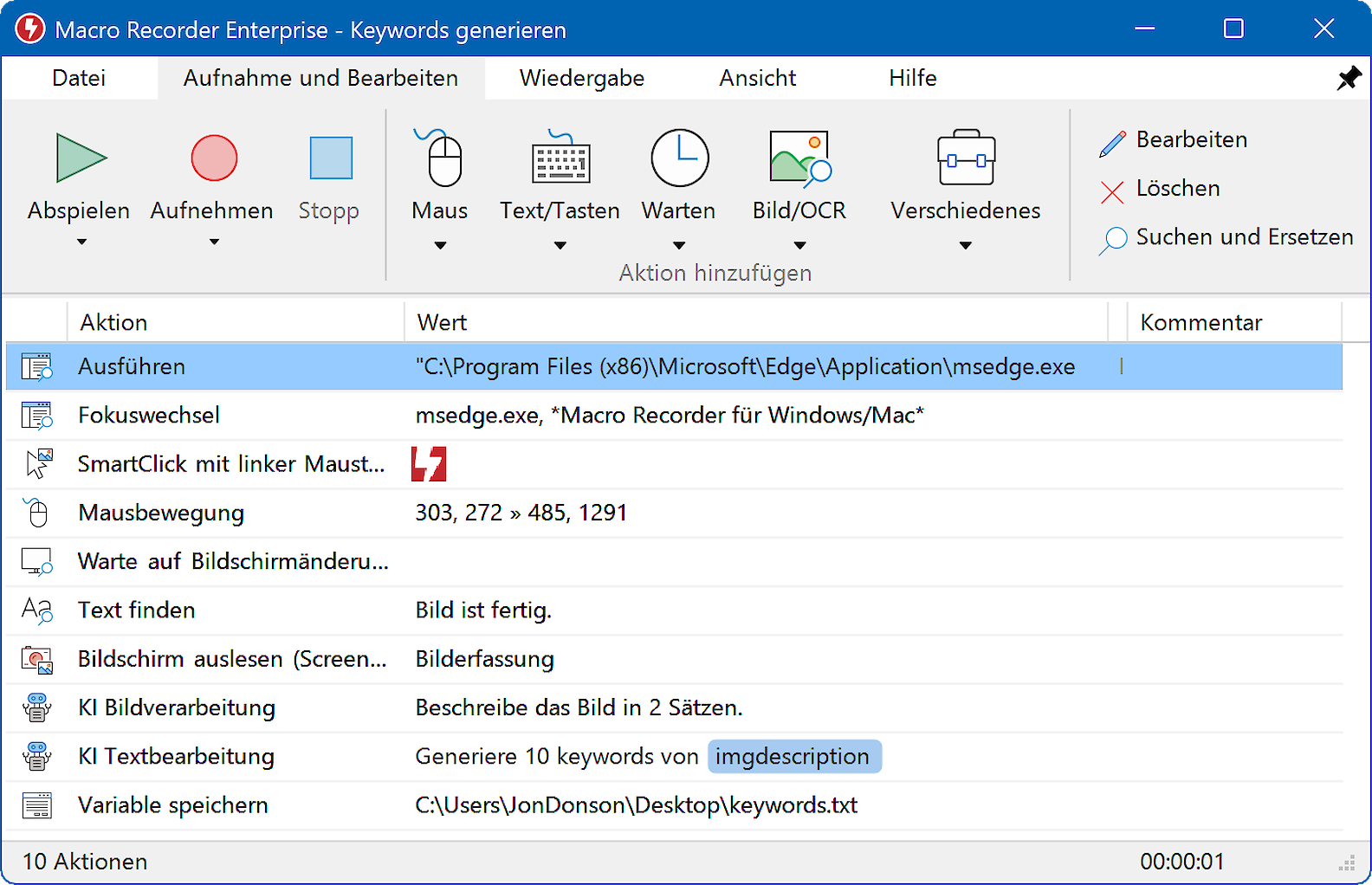Screen dimensions: 1372x885
Task: Open the Datei menu
Action: 79,78
